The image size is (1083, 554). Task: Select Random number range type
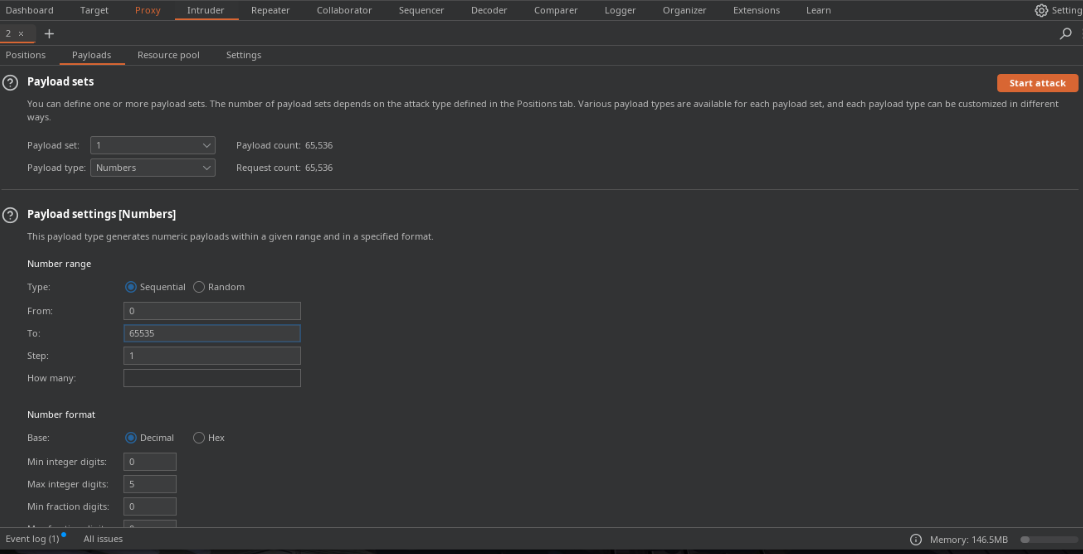coord(199,287)
